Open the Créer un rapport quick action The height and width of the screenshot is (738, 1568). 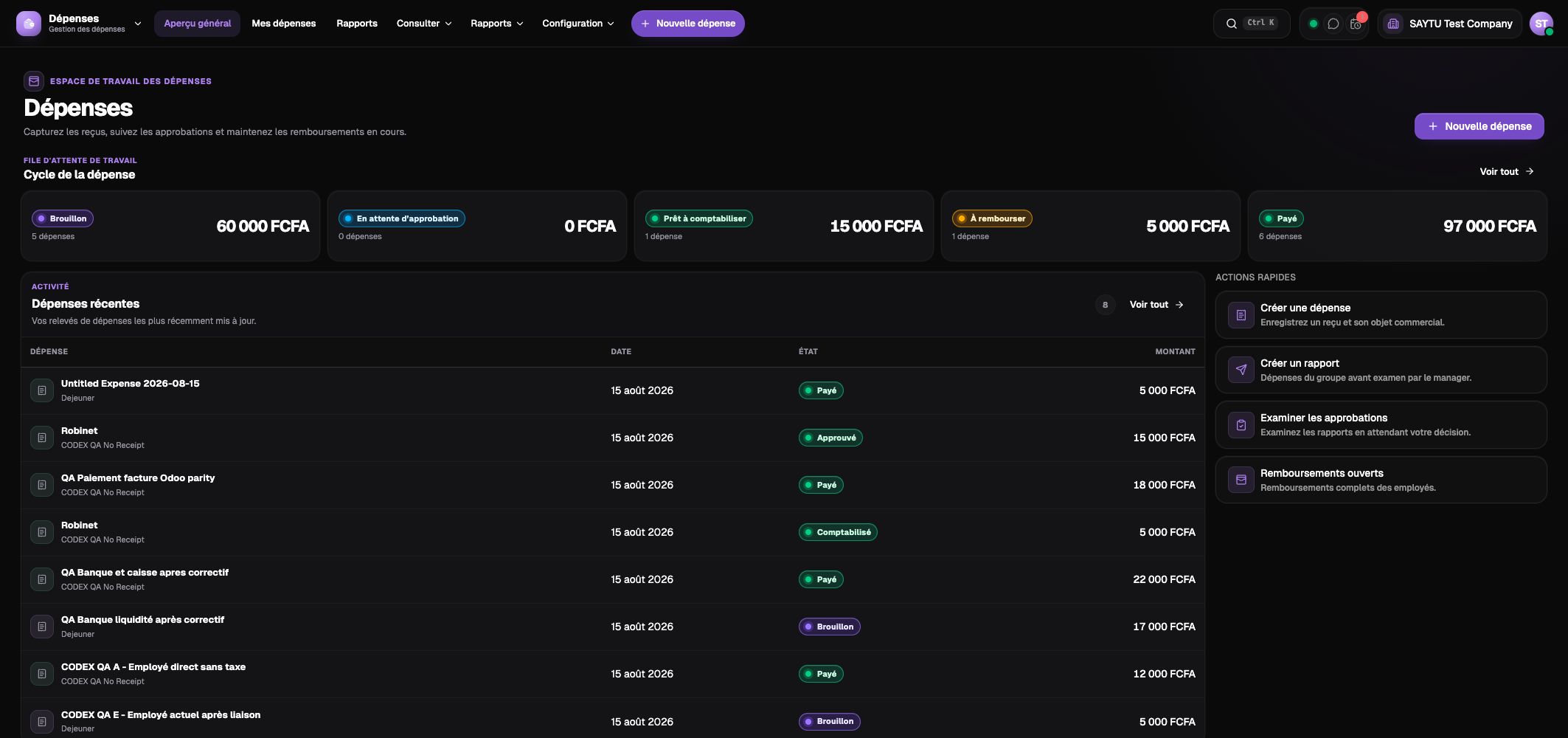[1381, 370]
